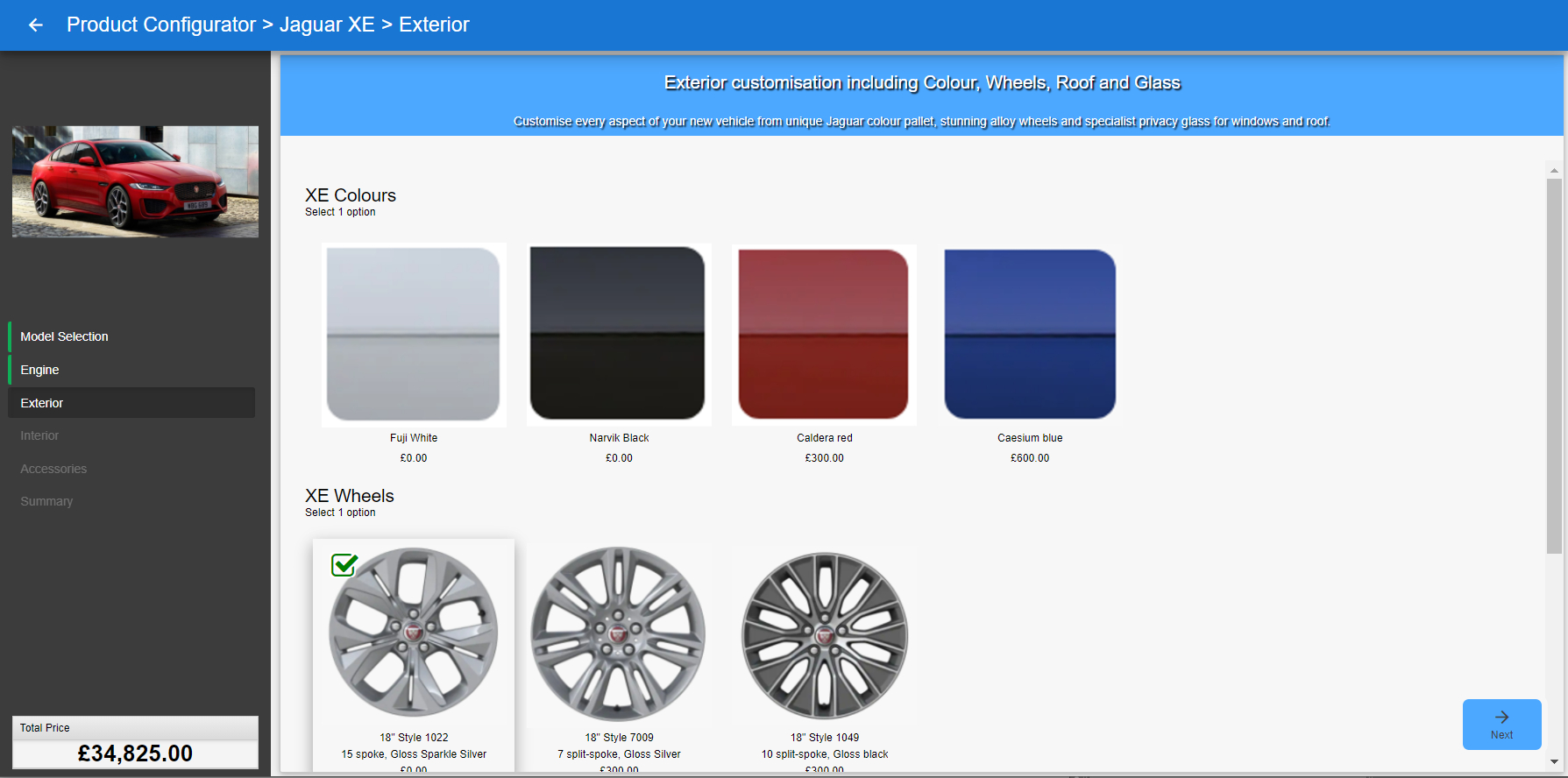Screen dimensions: 1568x778
Task: Click the 'XE Colours' section heading
Action: tap(351, 195)
